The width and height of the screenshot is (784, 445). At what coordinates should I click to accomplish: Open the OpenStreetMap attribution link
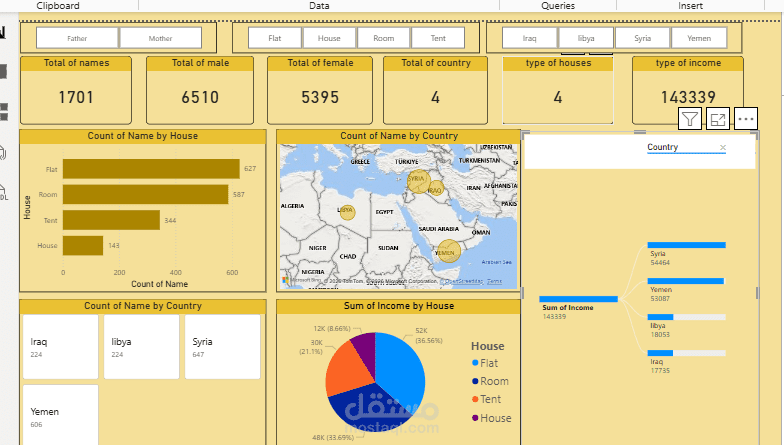coord(464,282)
